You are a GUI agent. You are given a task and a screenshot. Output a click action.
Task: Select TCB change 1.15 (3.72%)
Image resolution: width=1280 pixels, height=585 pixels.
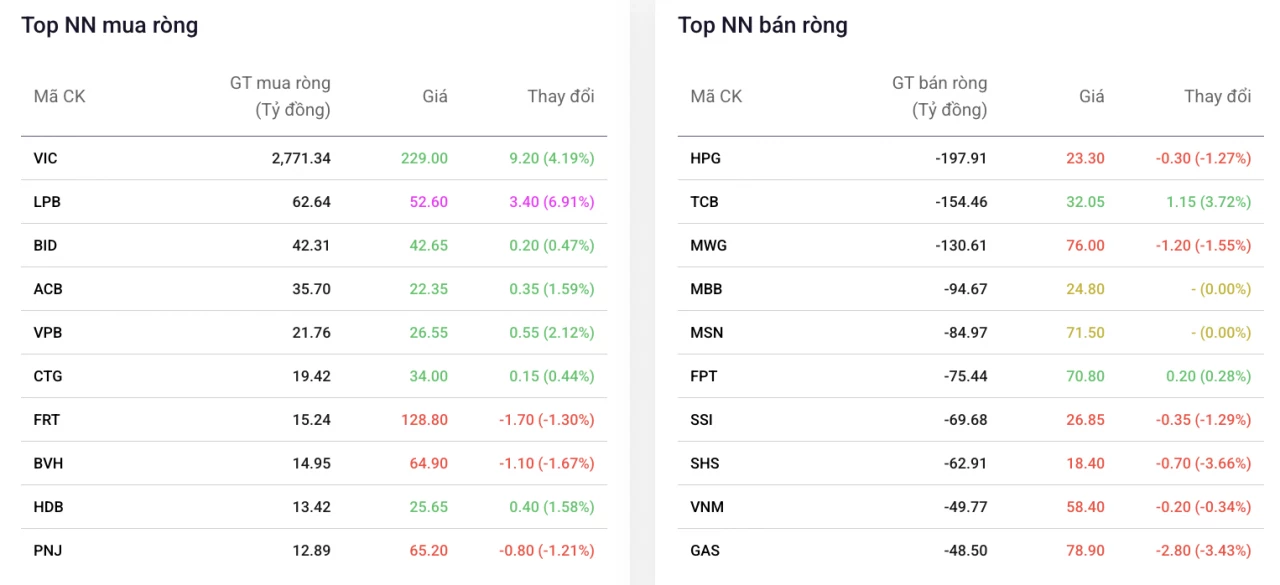(1208, 202)
